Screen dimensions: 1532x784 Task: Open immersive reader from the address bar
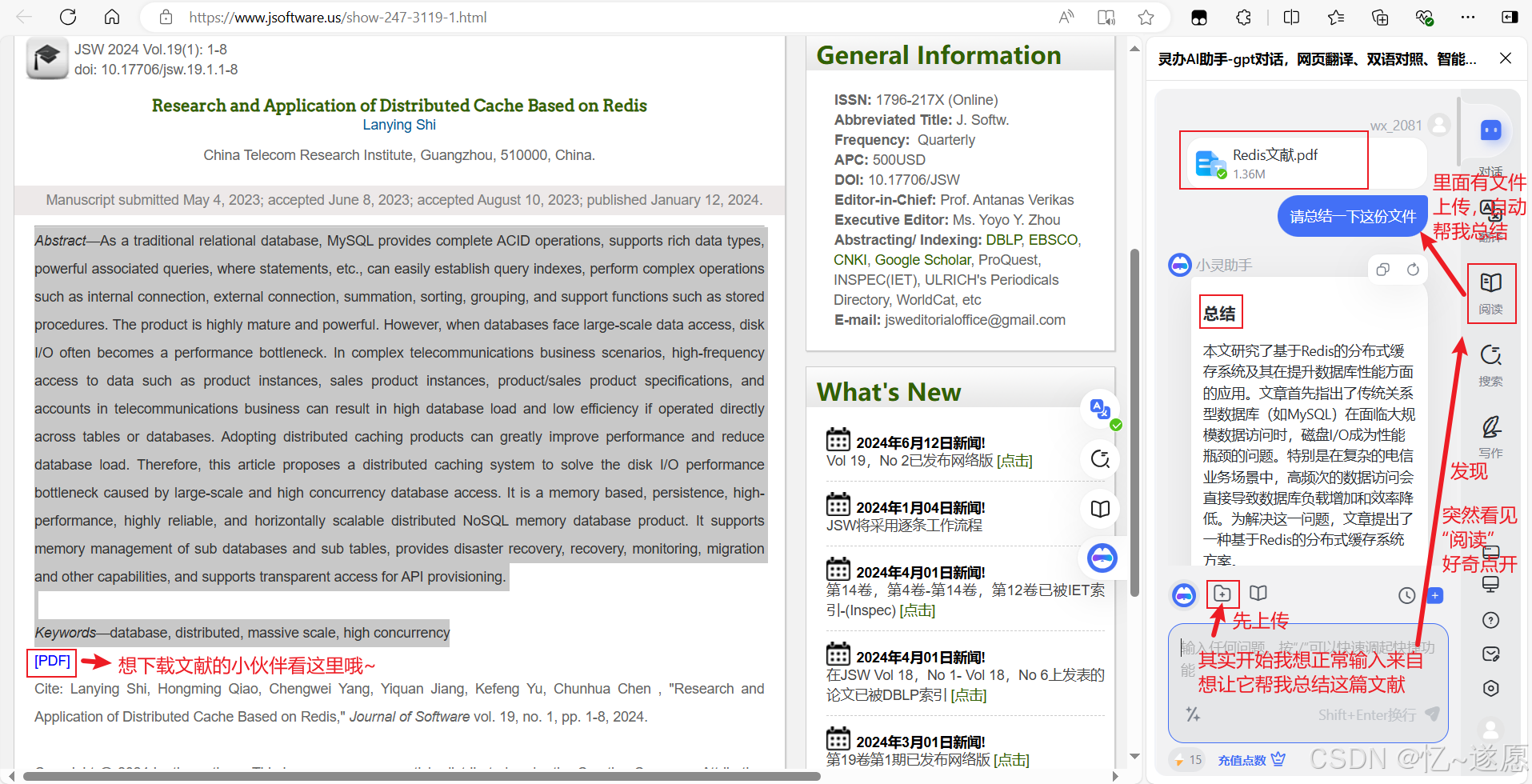pos(1106,17)
